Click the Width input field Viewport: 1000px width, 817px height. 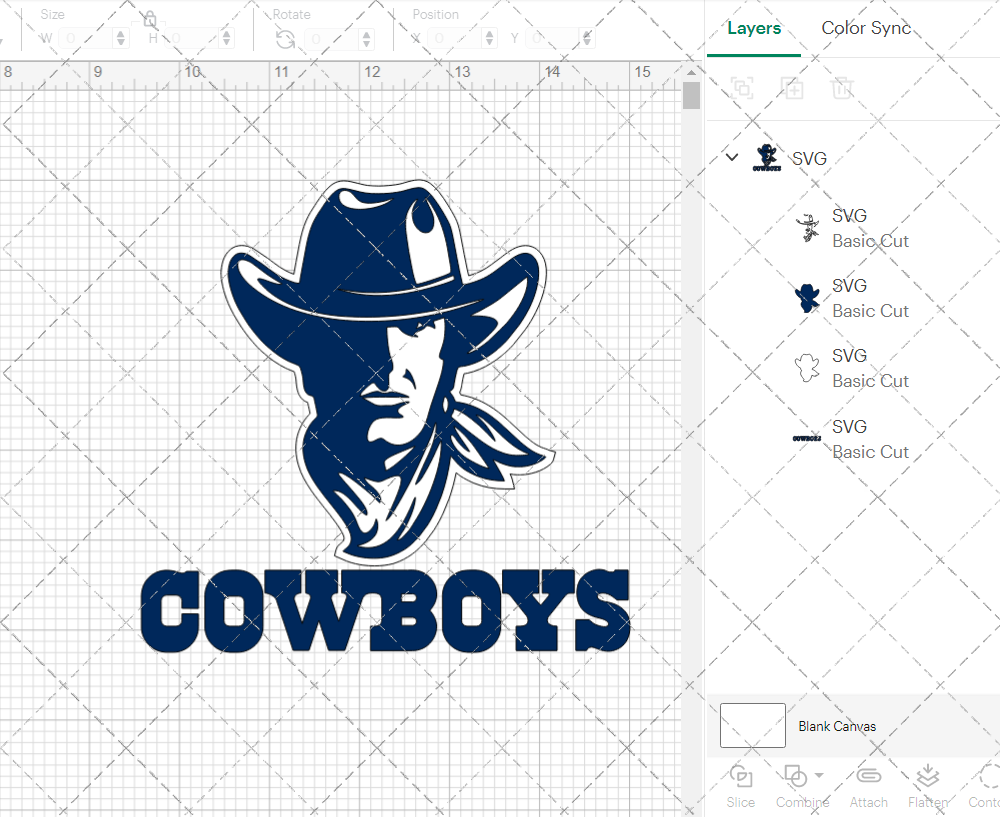click(86, 38)
